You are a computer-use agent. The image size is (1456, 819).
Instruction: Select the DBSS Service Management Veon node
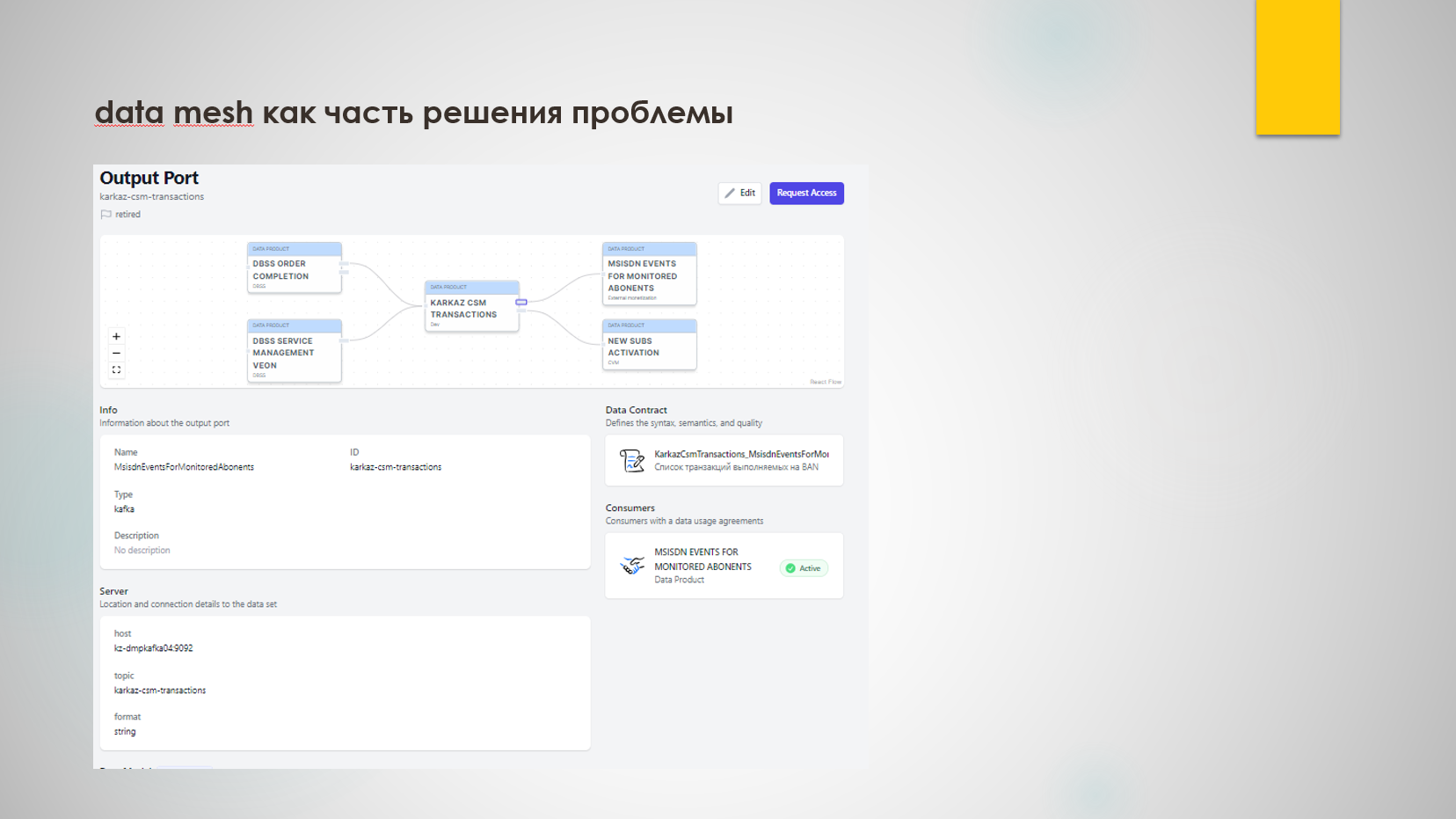click(x=294, y=351)
